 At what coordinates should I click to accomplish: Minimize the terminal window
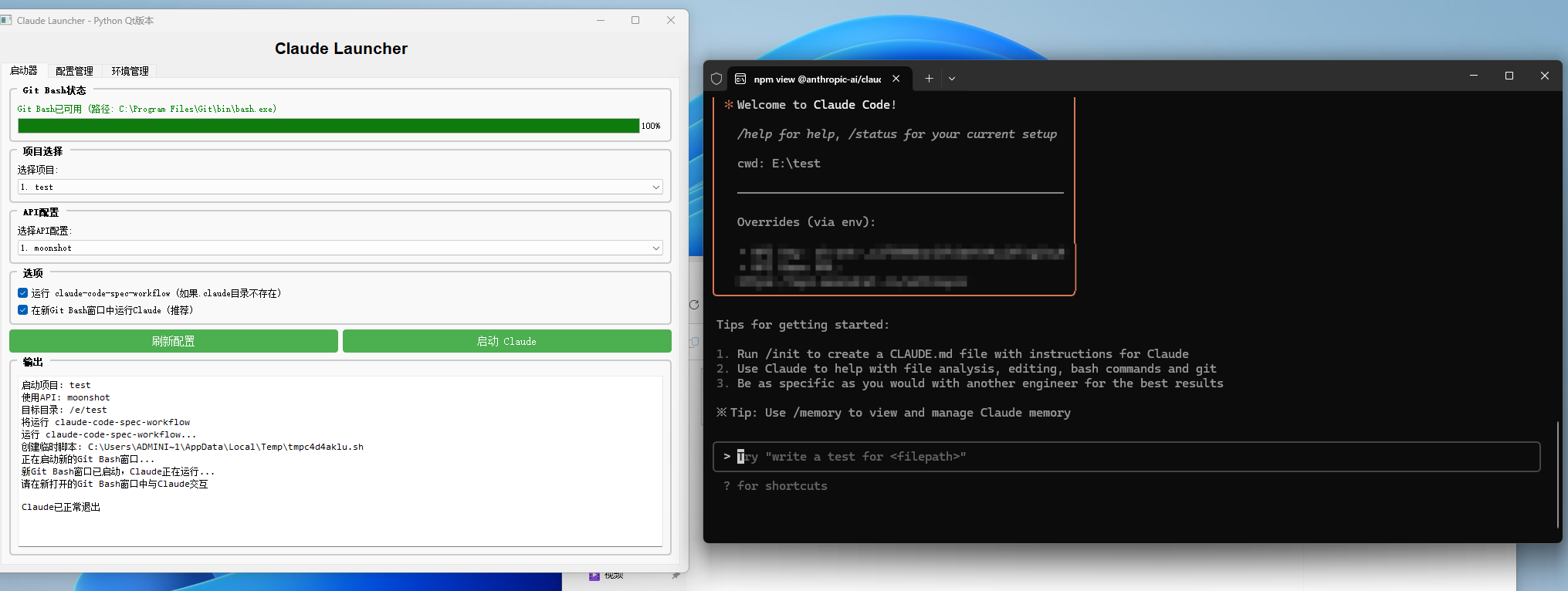click(1474, 76)
